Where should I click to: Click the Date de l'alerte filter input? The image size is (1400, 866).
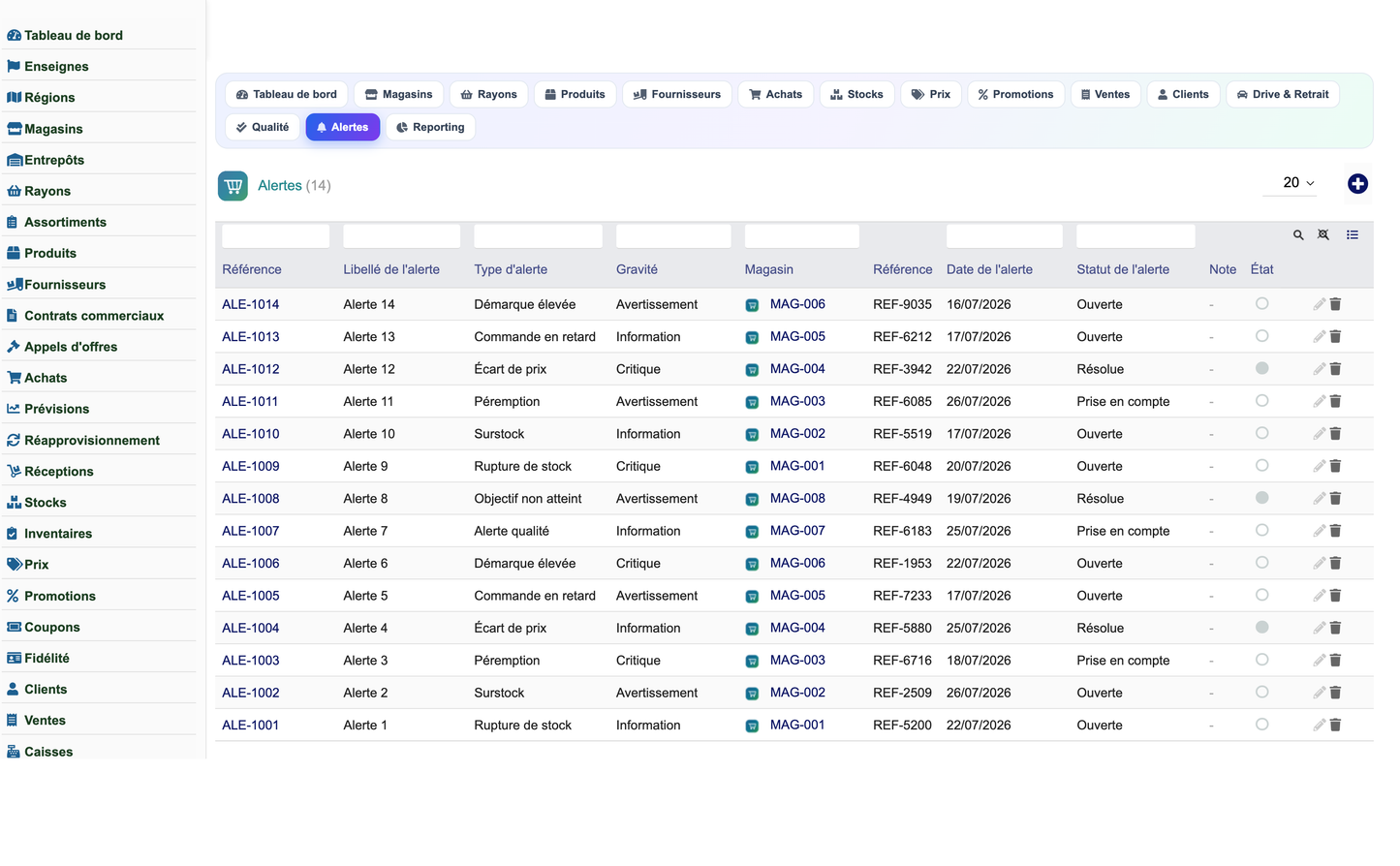tap(1005, 235)
